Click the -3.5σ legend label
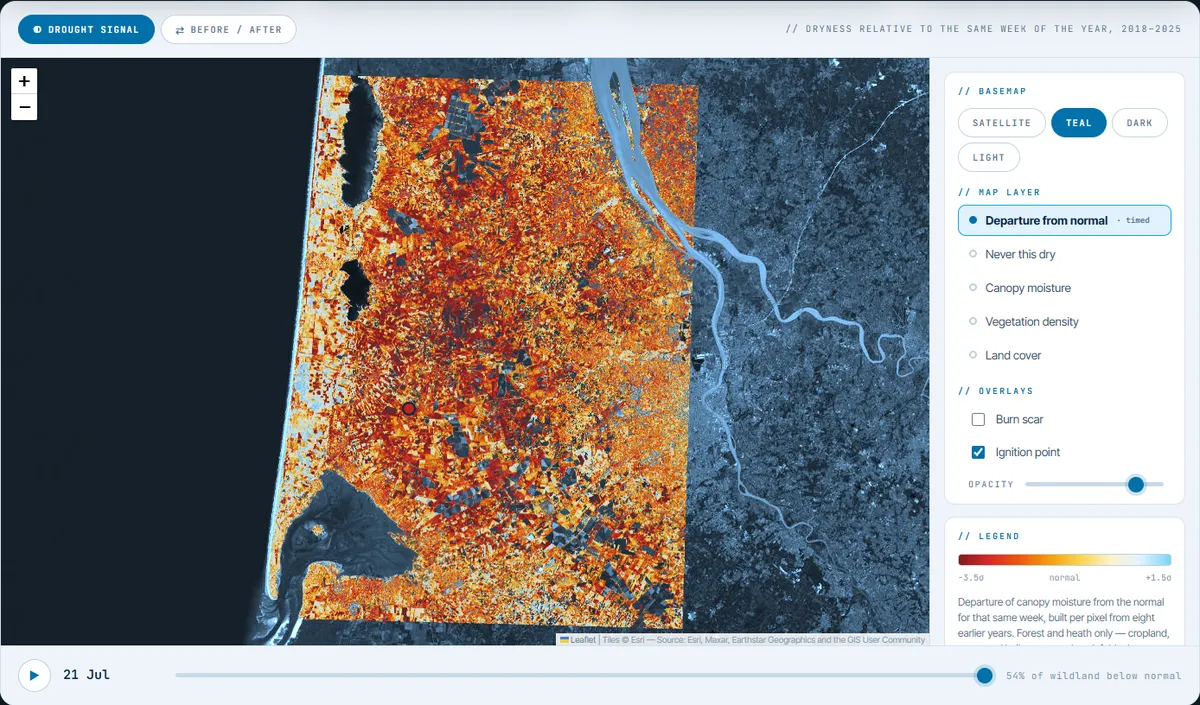The height and width of the screenshot is (705, 1200). pos(971,578)
